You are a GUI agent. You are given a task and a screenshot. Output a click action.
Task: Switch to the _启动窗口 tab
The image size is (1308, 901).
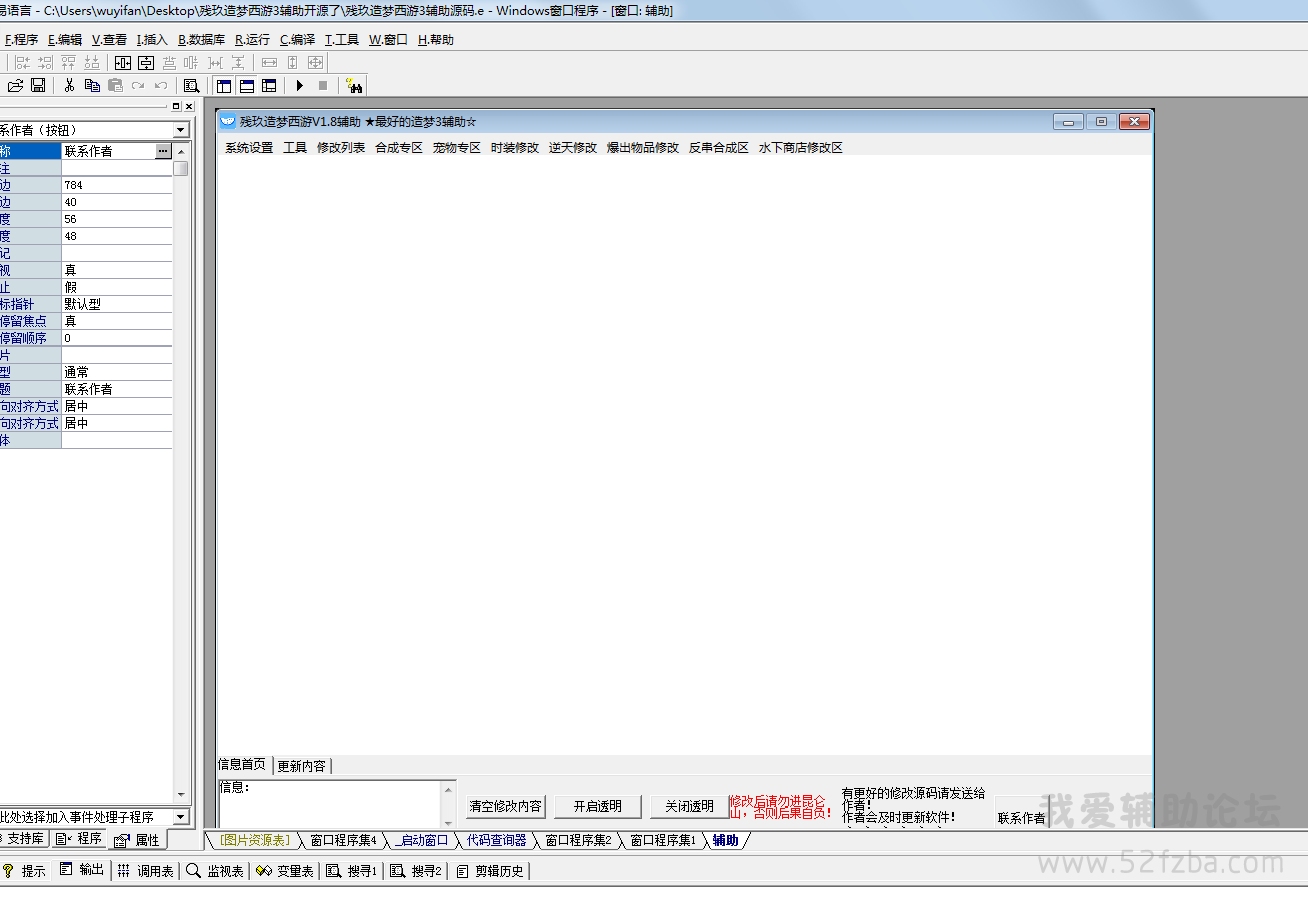click(422, 840)
